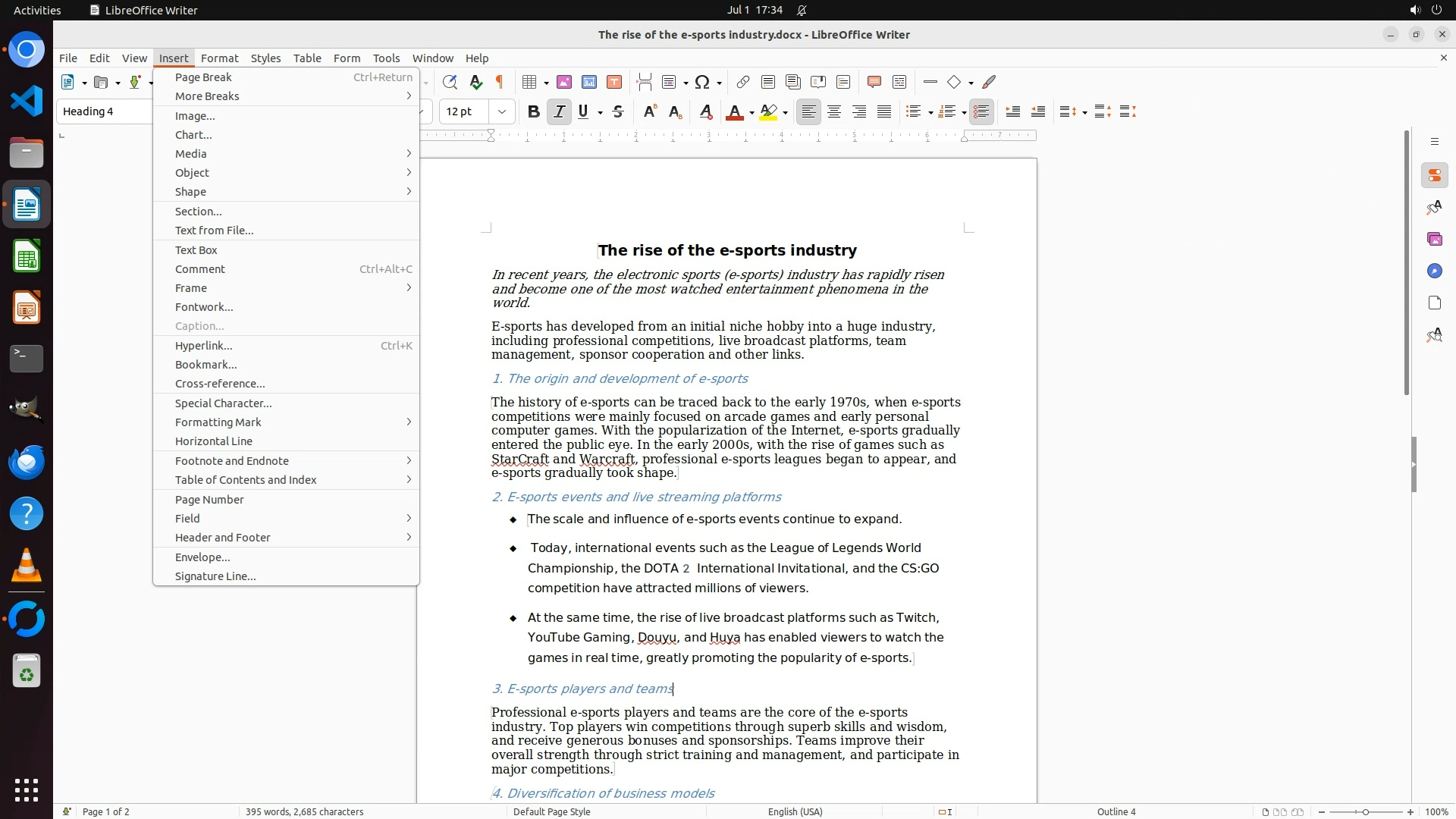Toggle Bold formatting
1456x819 pixels.
533,111
